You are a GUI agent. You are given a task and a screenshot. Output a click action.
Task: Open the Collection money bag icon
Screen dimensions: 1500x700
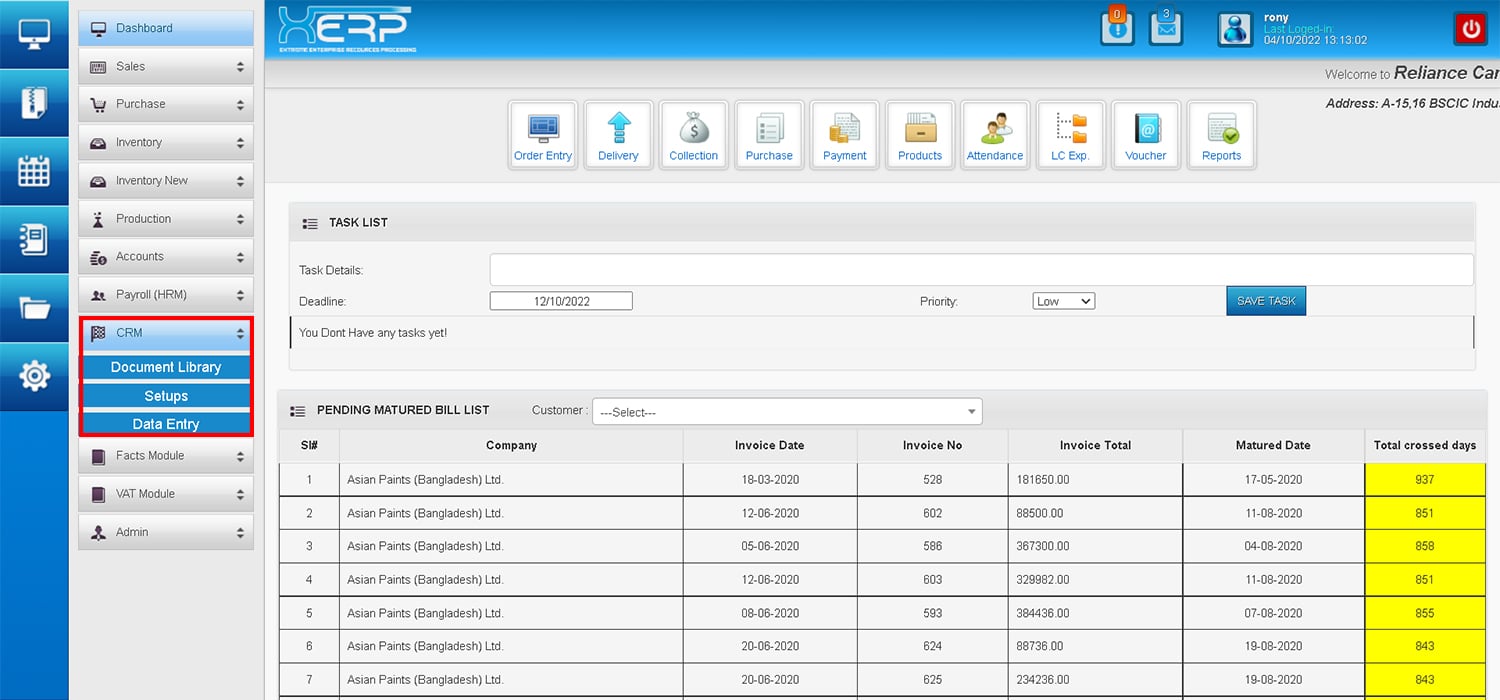pos(693,135)
